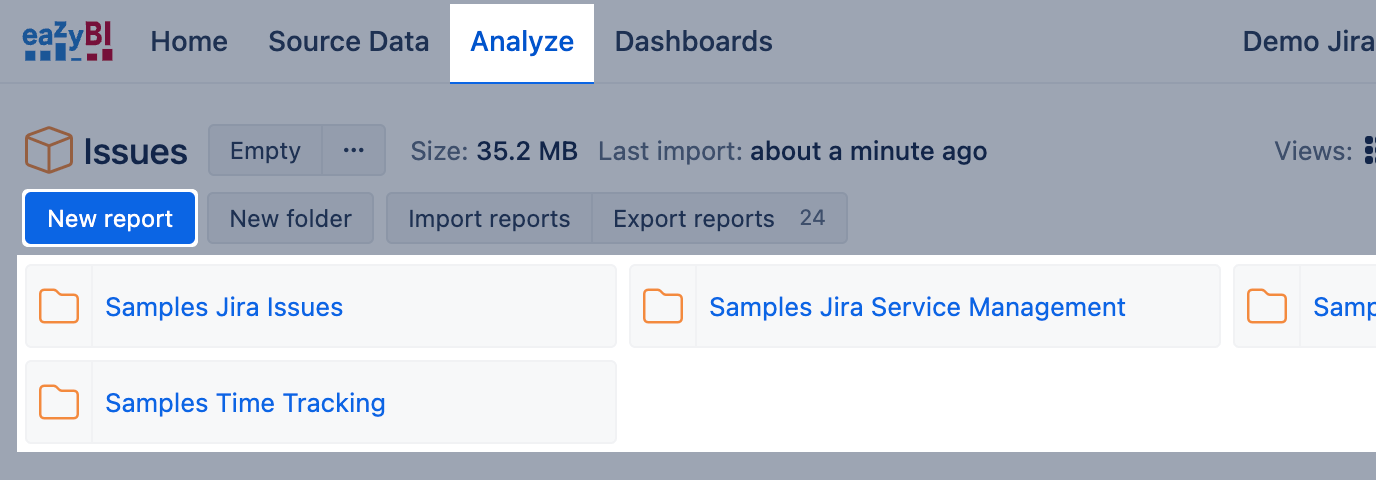
Task: Open the three-dots more actions menu
Action: coord(353,151)
